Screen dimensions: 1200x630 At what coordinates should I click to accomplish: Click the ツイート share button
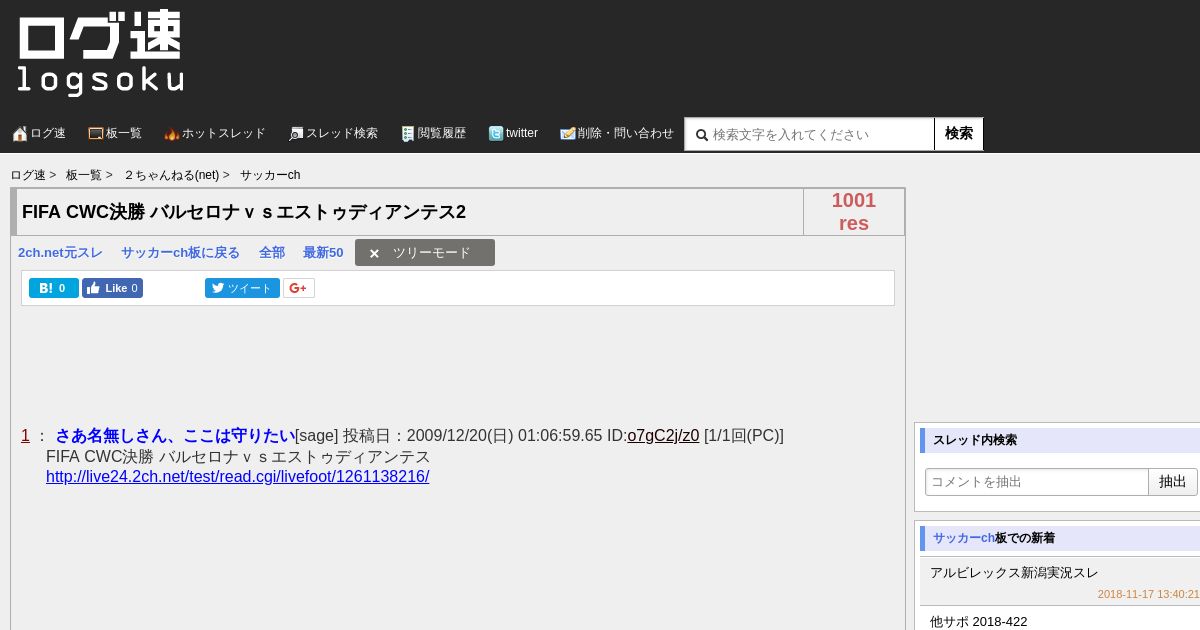click(242, 288)
